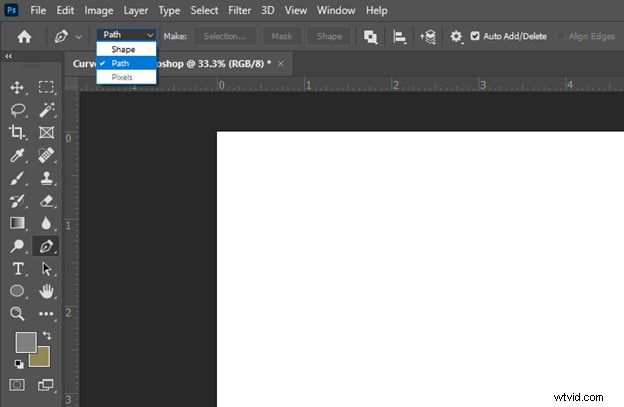
Task: Open the Edit Toolbar three-dots icon
Action: 46,314
